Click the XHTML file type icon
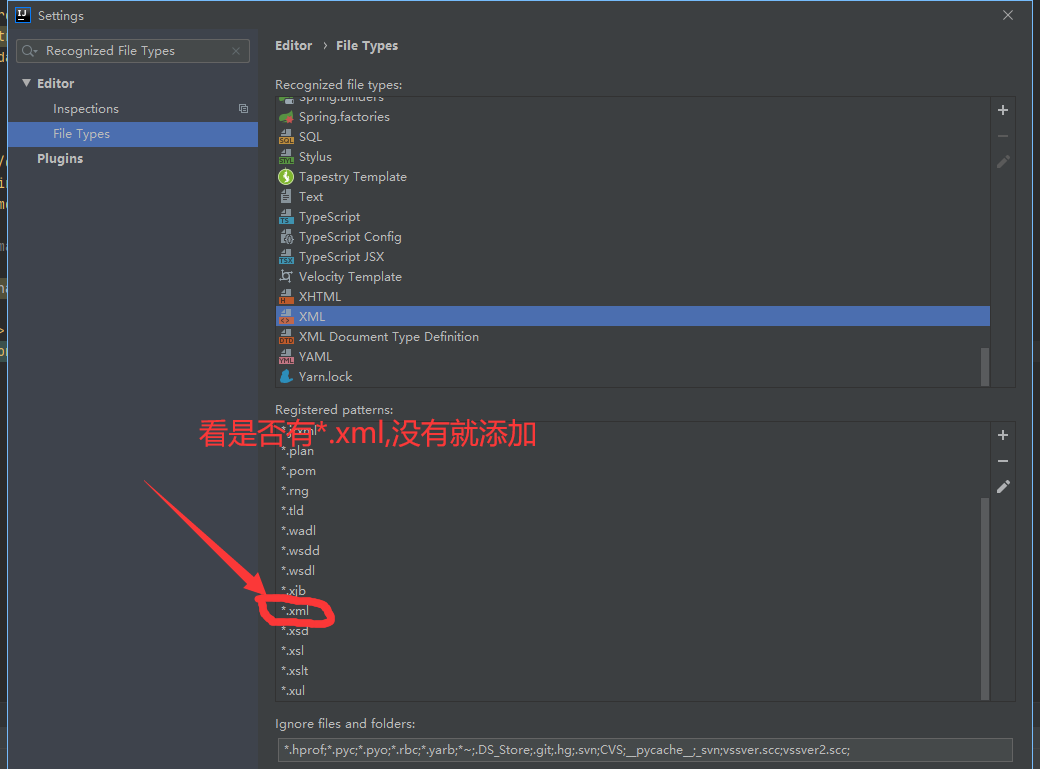1040x769 pixels. click(286, 297)
